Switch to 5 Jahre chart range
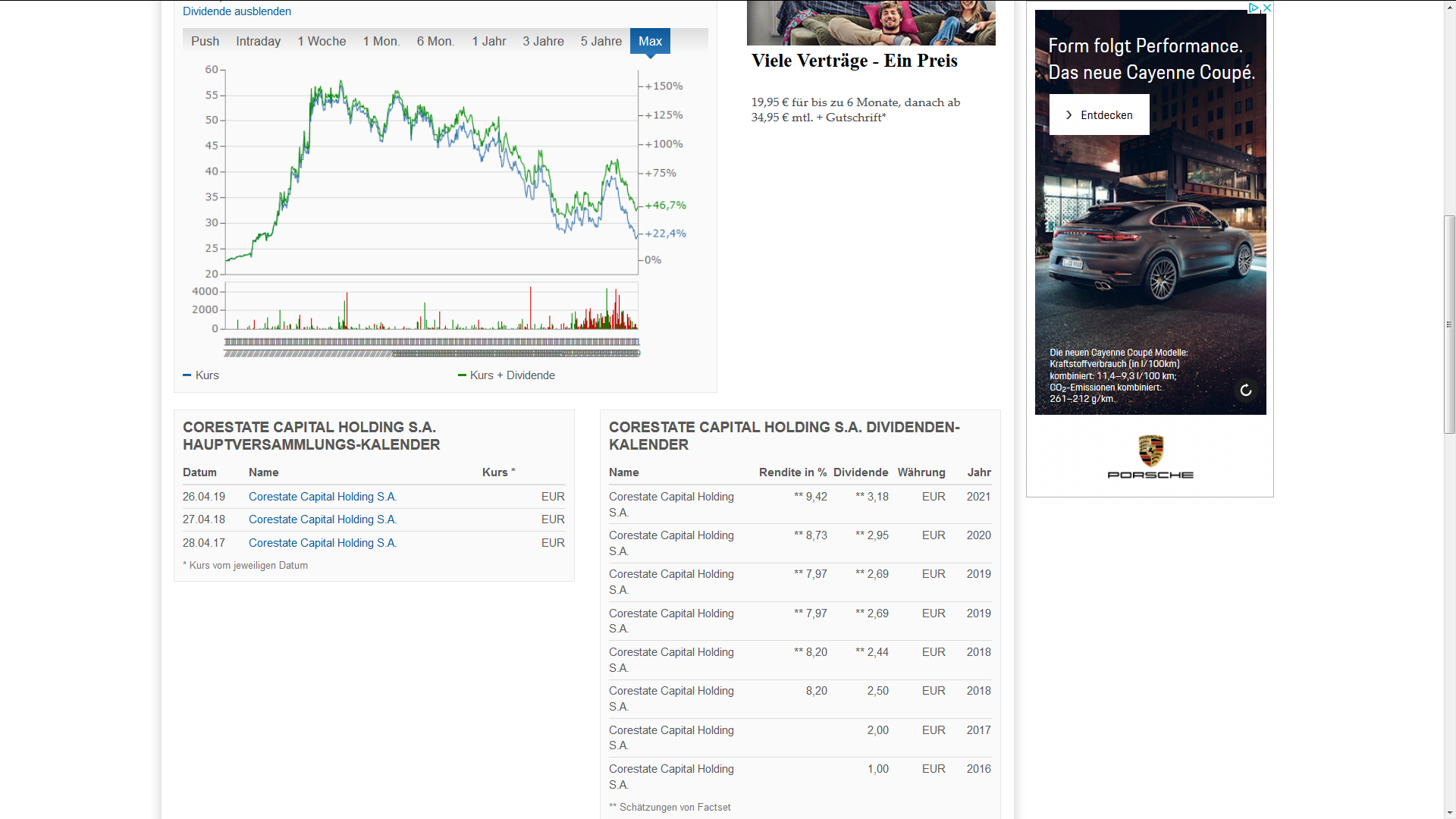Viewport: 1456px width, 819px height. [x=601, y=41]
